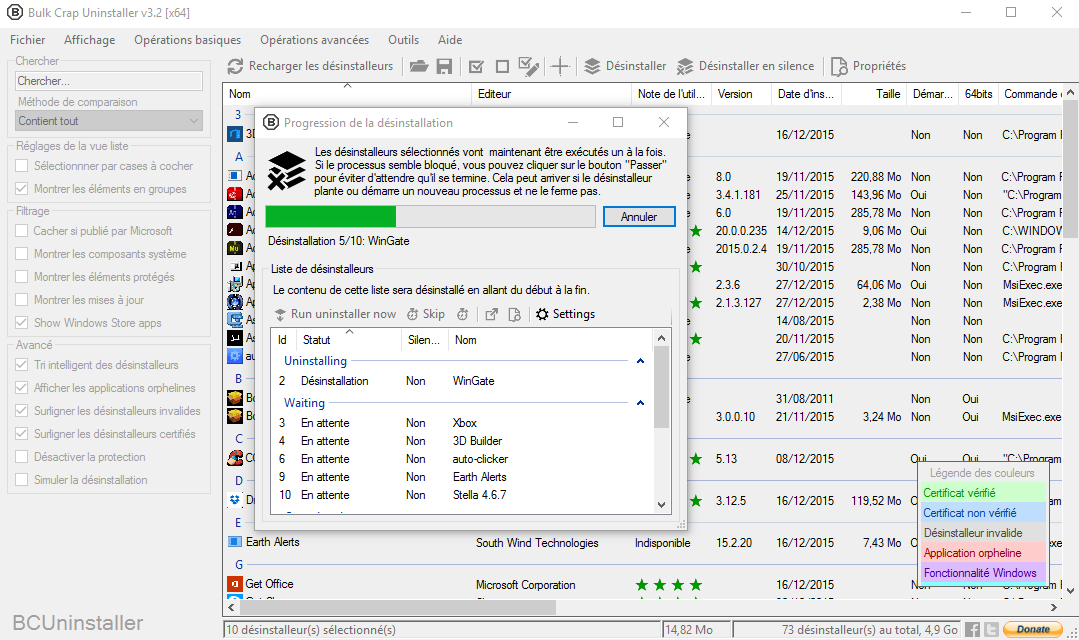Toggle Show Windows Store apps checkbox
1079x640 pixels.
pyautogui.click(x=22, y=323)
